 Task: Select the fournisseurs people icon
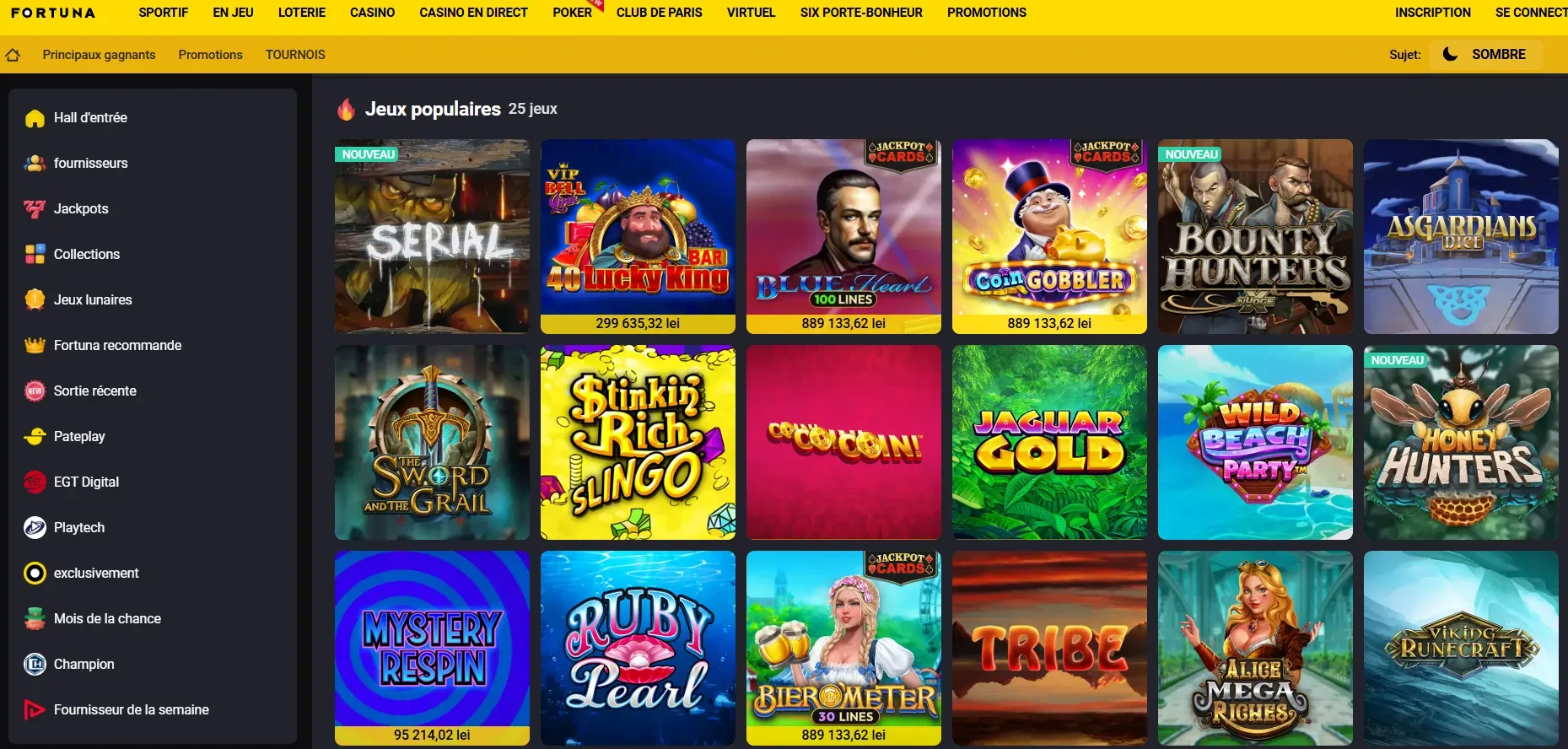click(35, 164)
